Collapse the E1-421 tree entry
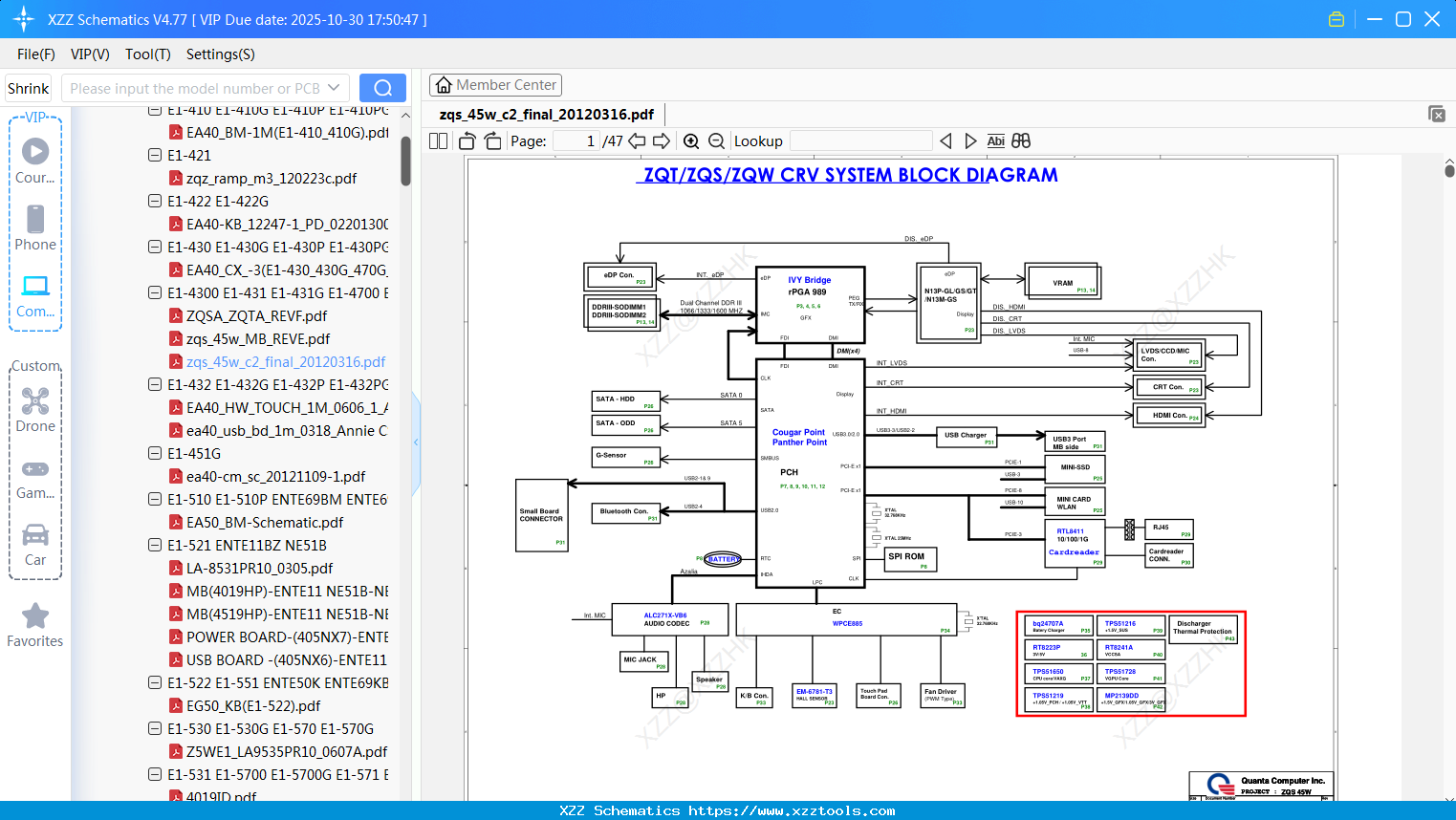The image size is (1456, 820). [x=154, y=155]
